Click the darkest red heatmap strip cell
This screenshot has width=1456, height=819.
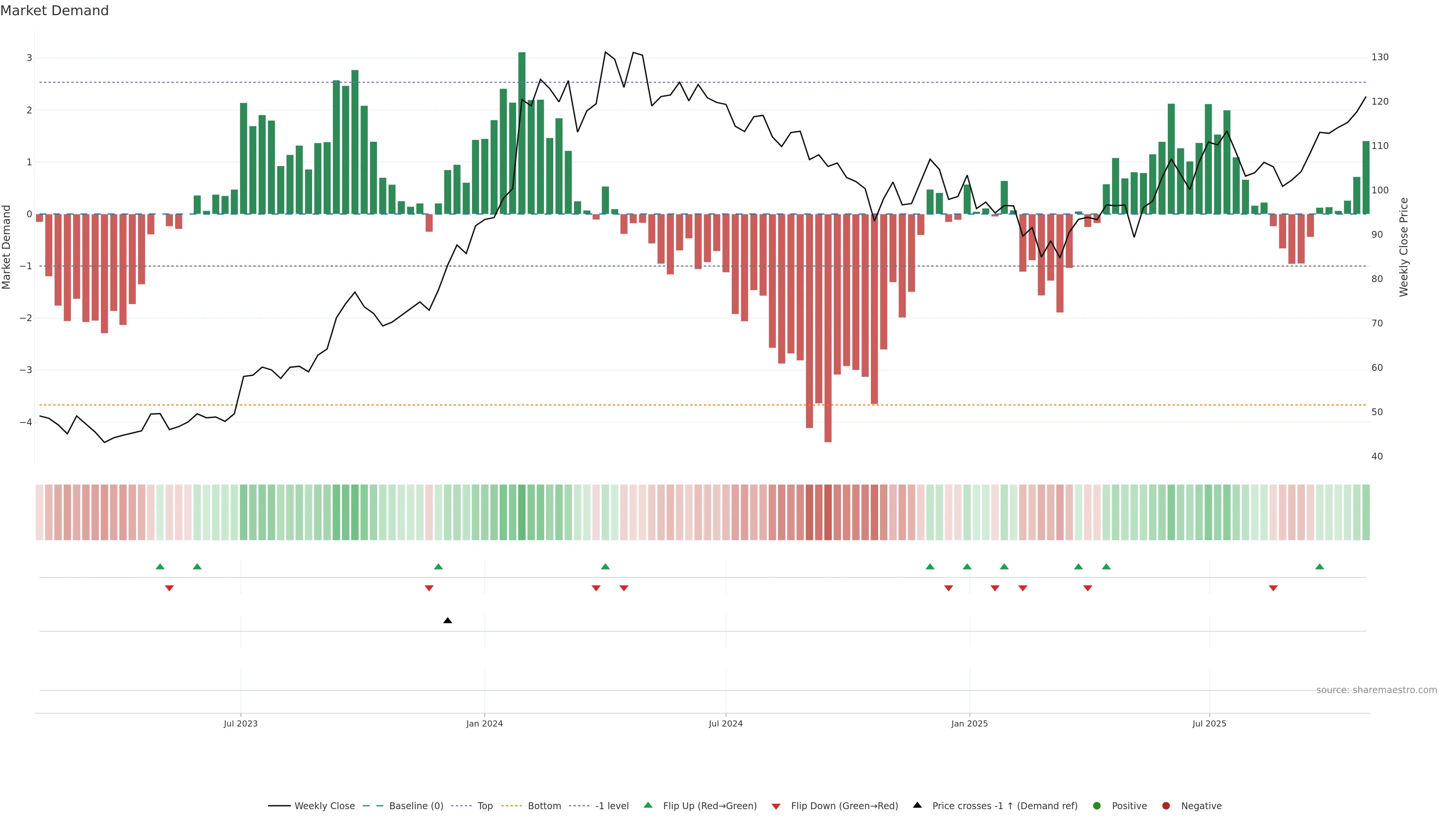[x=828, y=512]
